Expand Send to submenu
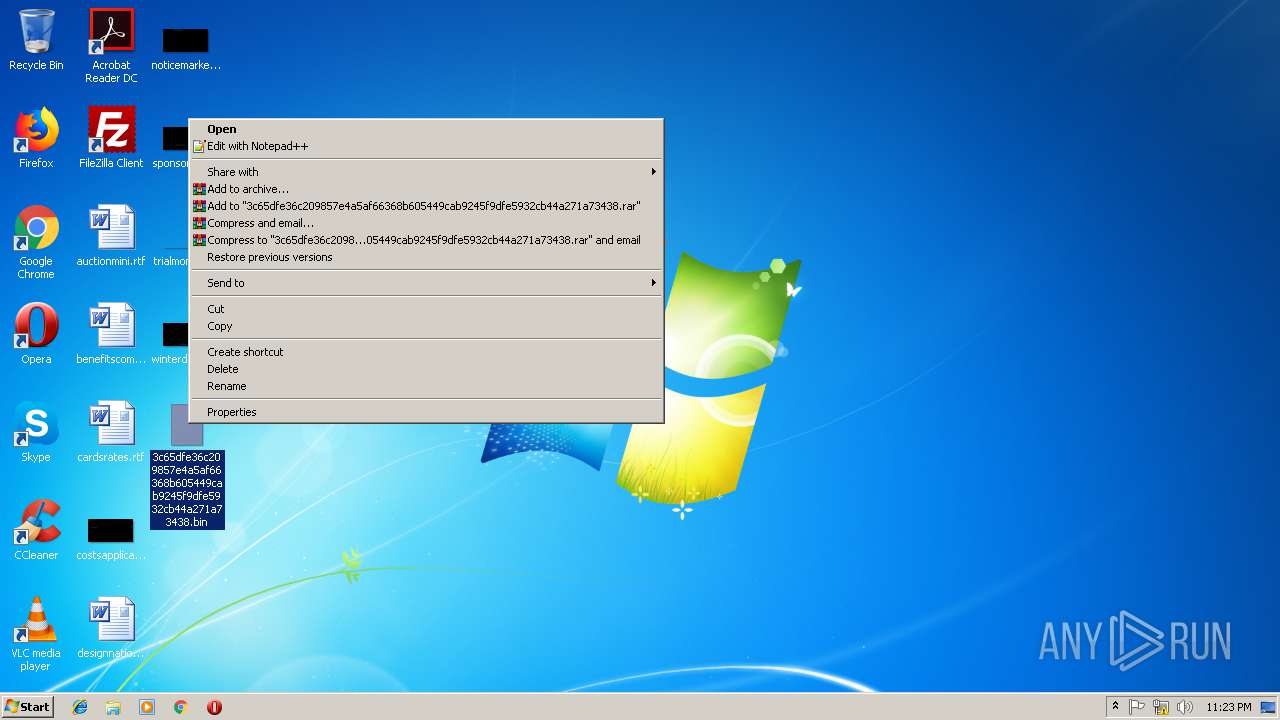 click(x=426, y=283)
